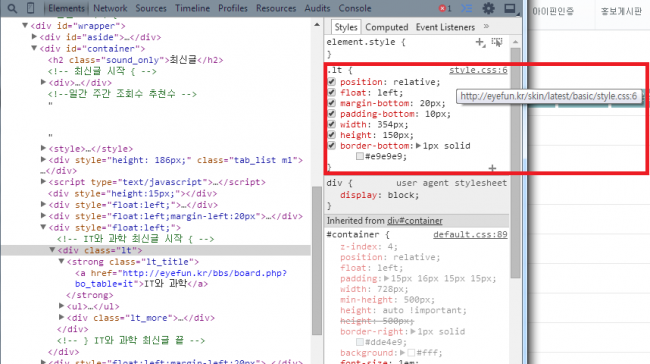
Task: Click the Styles pane scroll-up arrow
Action: 516,42
